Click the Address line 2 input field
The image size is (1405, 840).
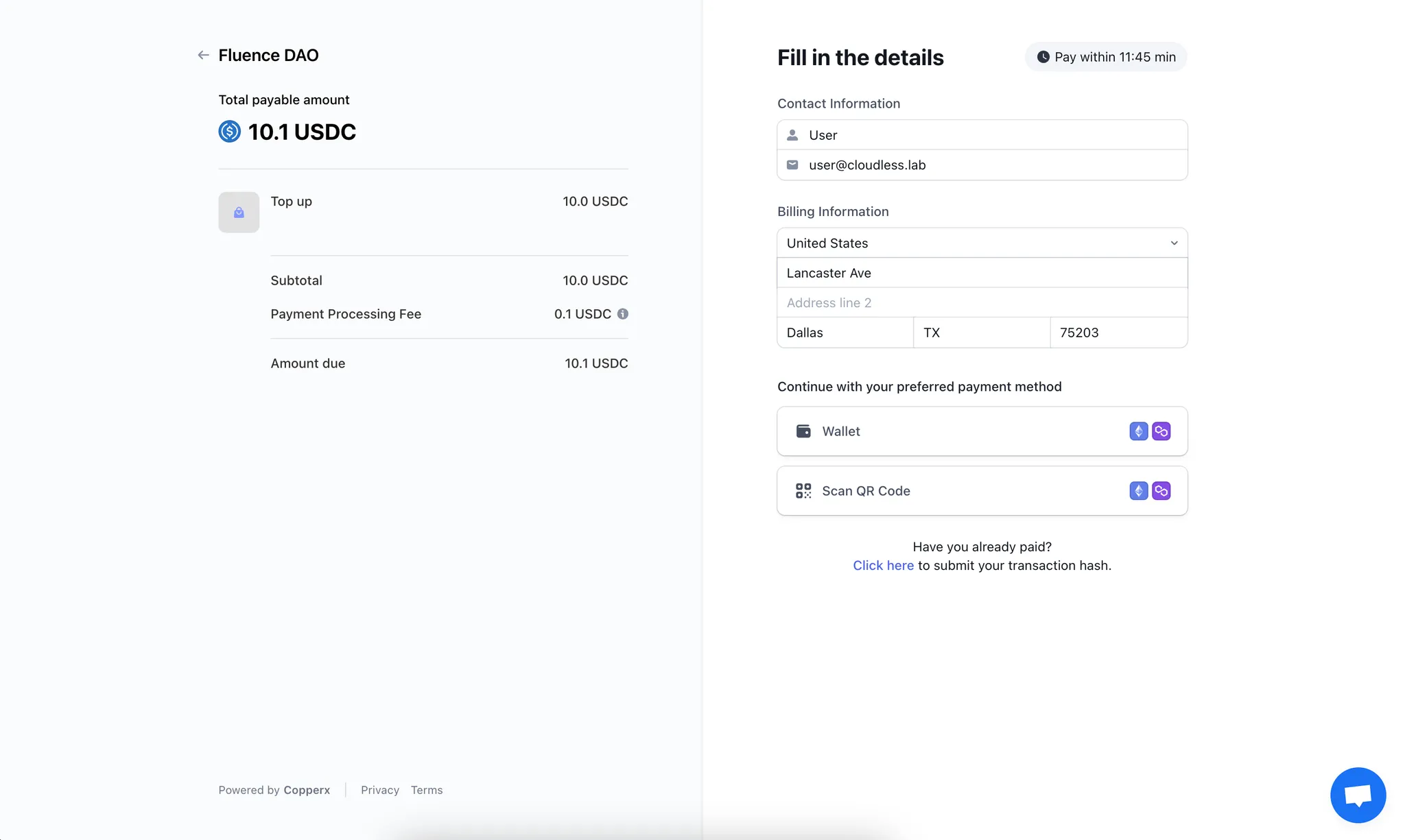[x=981, y=302]
